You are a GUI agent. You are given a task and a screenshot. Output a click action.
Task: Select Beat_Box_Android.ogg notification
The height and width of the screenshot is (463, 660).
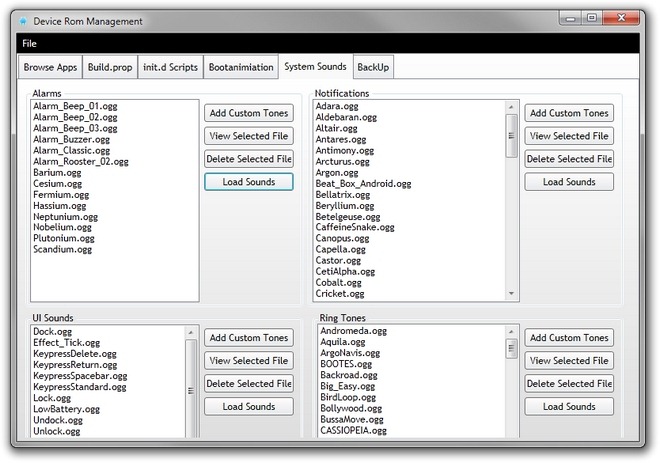coord(364,184)
